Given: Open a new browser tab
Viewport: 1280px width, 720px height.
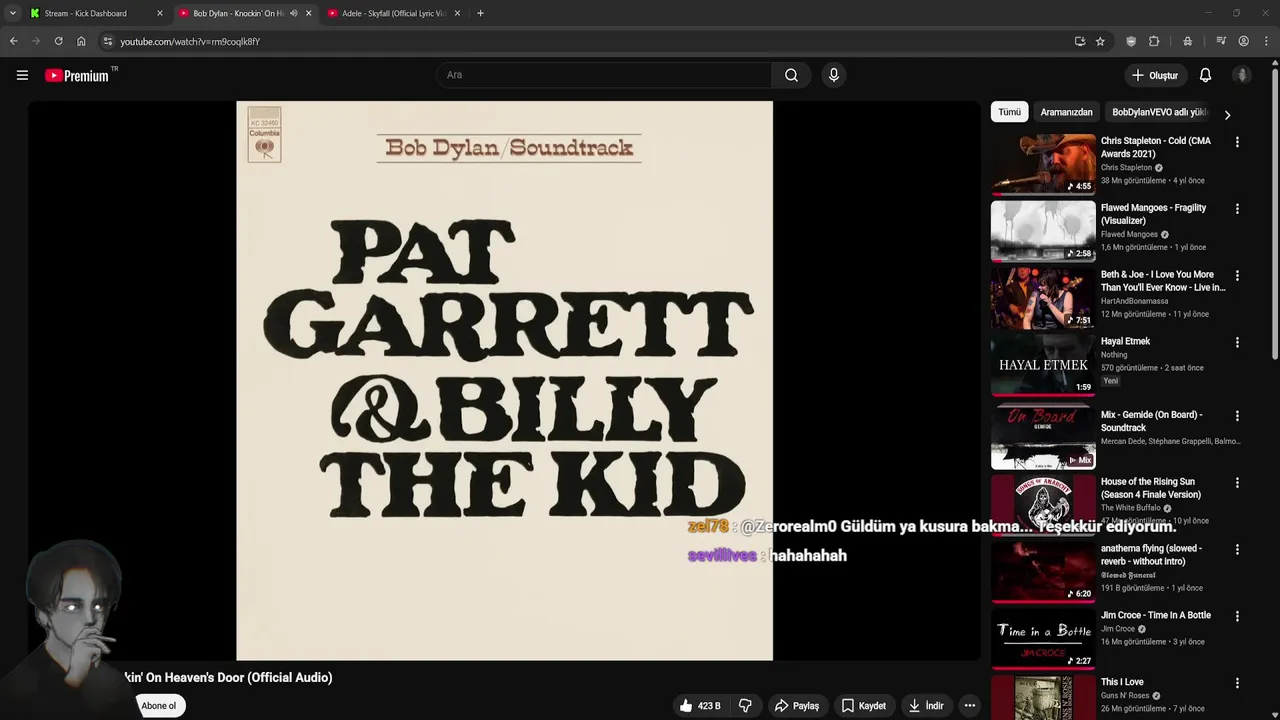Looking at the screenshot, I should (480, 13).
